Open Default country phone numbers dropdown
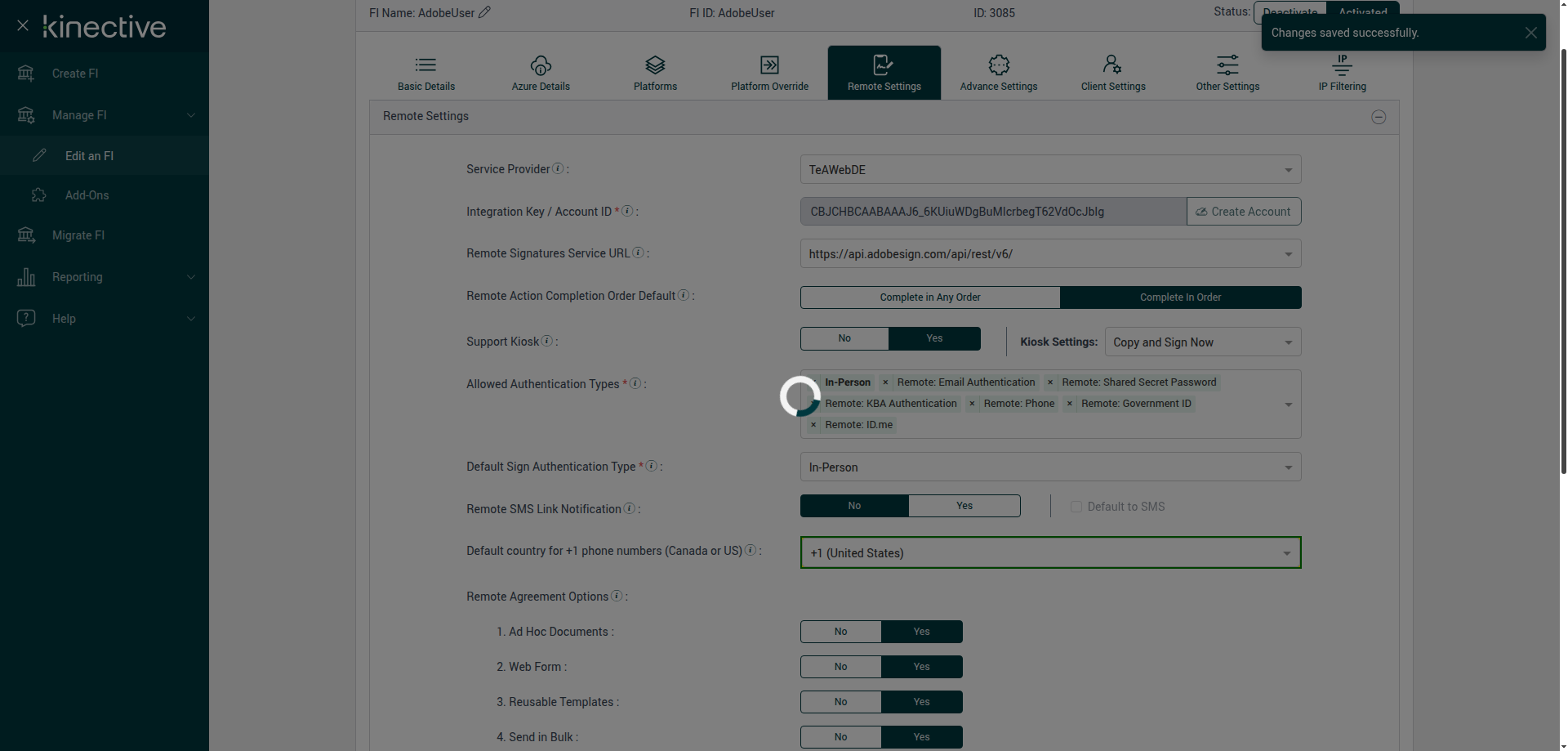This screenshot has height=751, width=1568. 1050,552
